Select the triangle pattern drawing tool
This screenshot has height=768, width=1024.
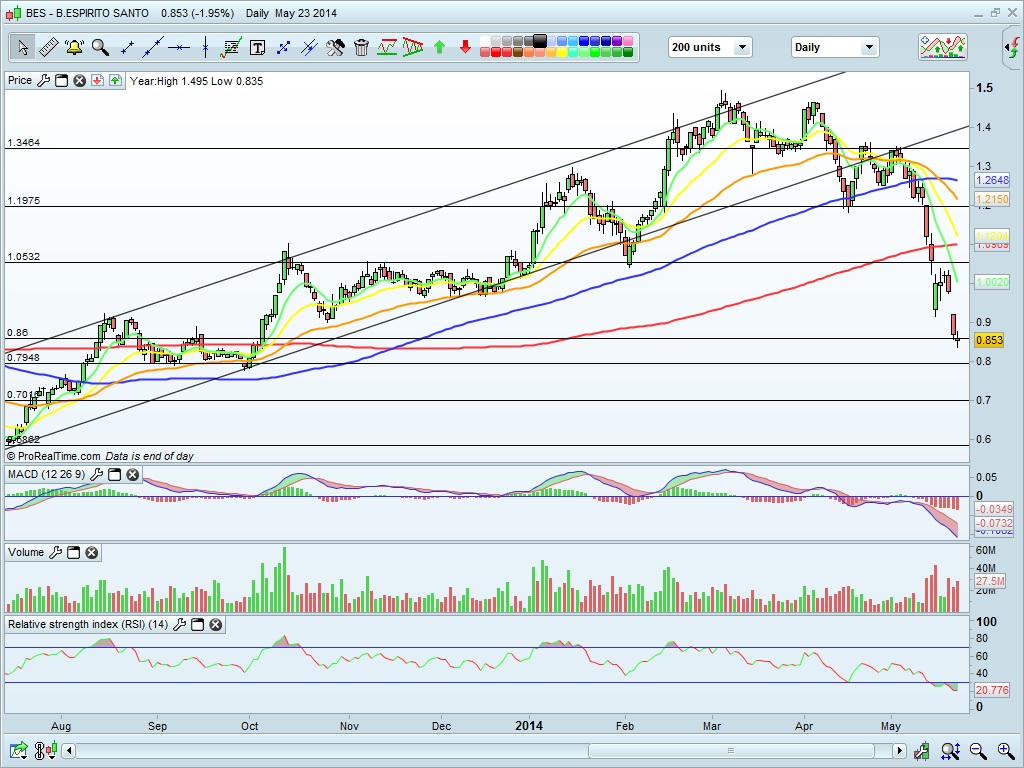coord(413,47)
